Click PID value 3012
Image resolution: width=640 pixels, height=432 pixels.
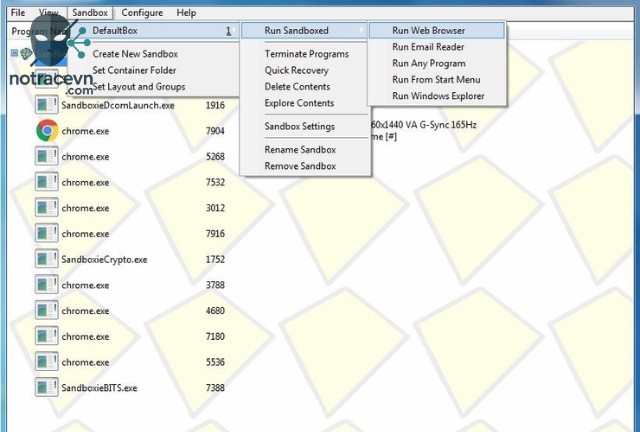(215, 208)
